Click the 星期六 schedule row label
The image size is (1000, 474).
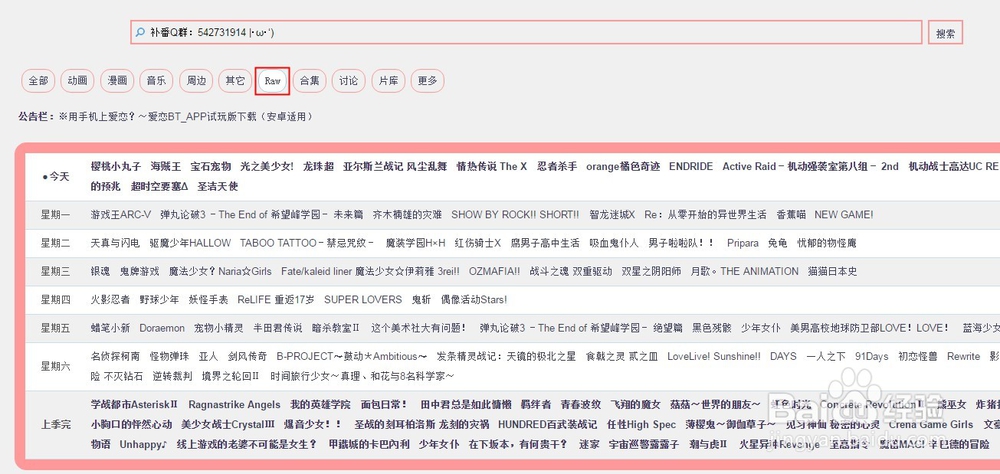click(x=55, y=366)
